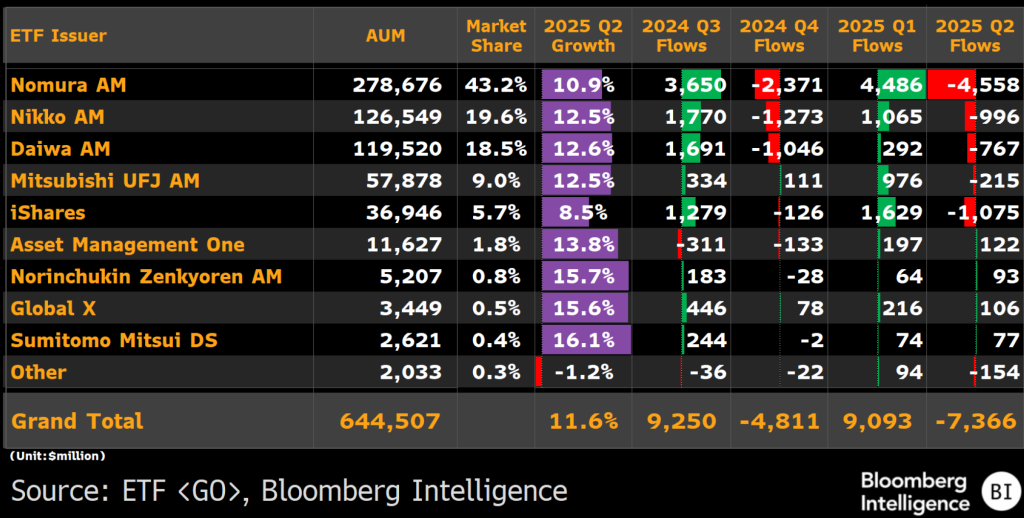Screen dimensions: 1024x518
Task: Click iShares 2025 Q2 flow -1,075
Action: pos(984,212)
